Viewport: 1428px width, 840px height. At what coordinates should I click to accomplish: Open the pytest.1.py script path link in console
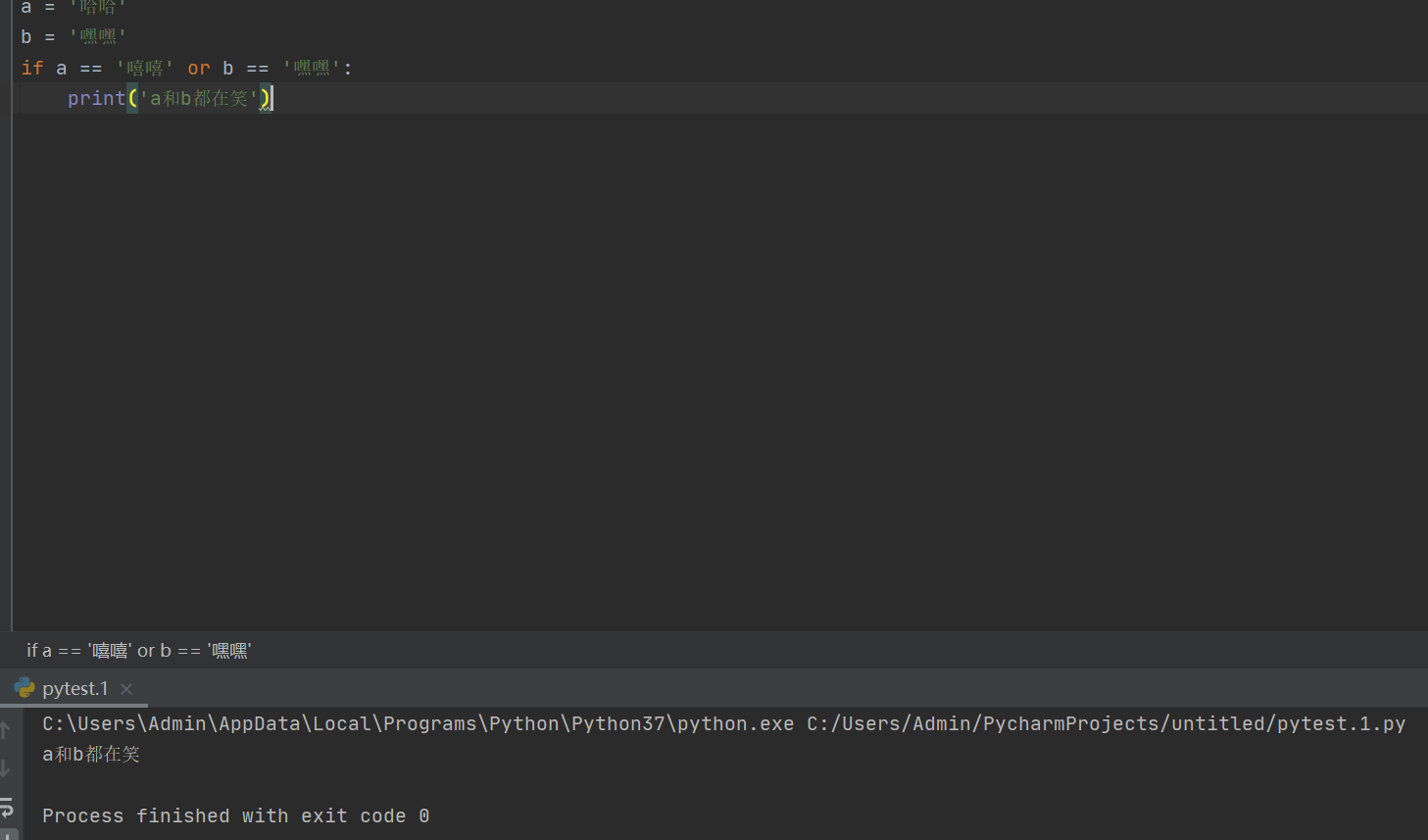(x=1106, y=723)
